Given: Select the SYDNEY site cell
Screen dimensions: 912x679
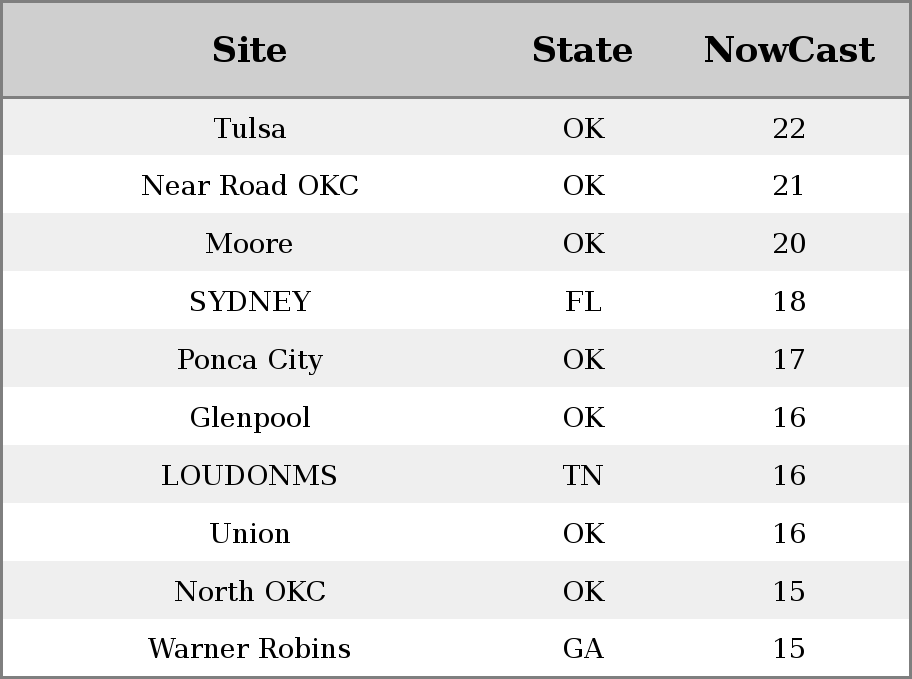Looking at the screenshot, I should pos(250,301).
